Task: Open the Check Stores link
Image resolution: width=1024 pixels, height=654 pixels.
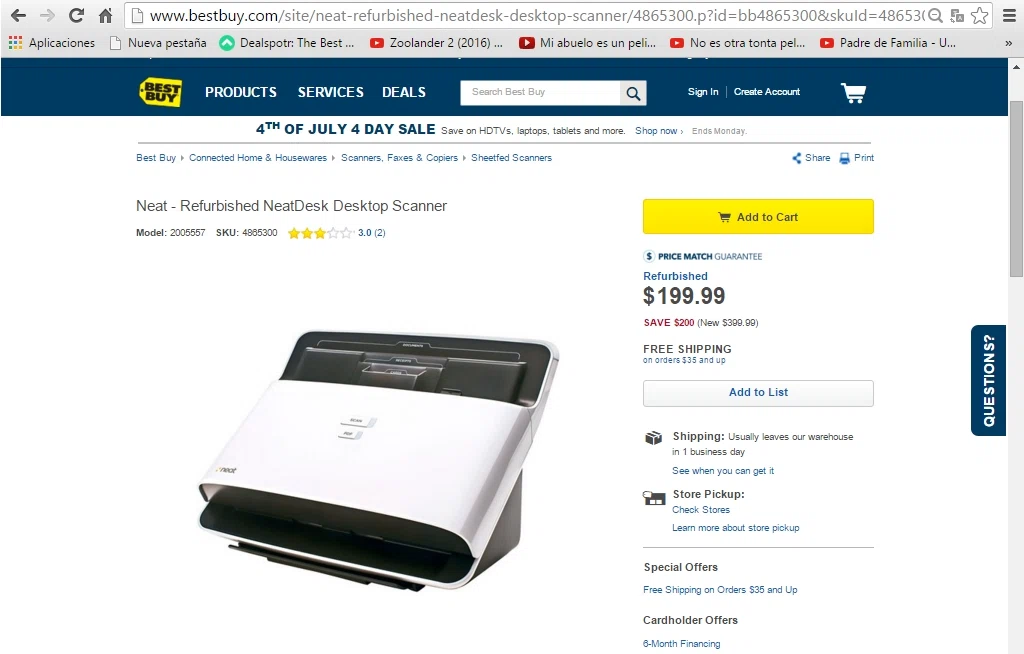Action: click(x=701, y=510)
